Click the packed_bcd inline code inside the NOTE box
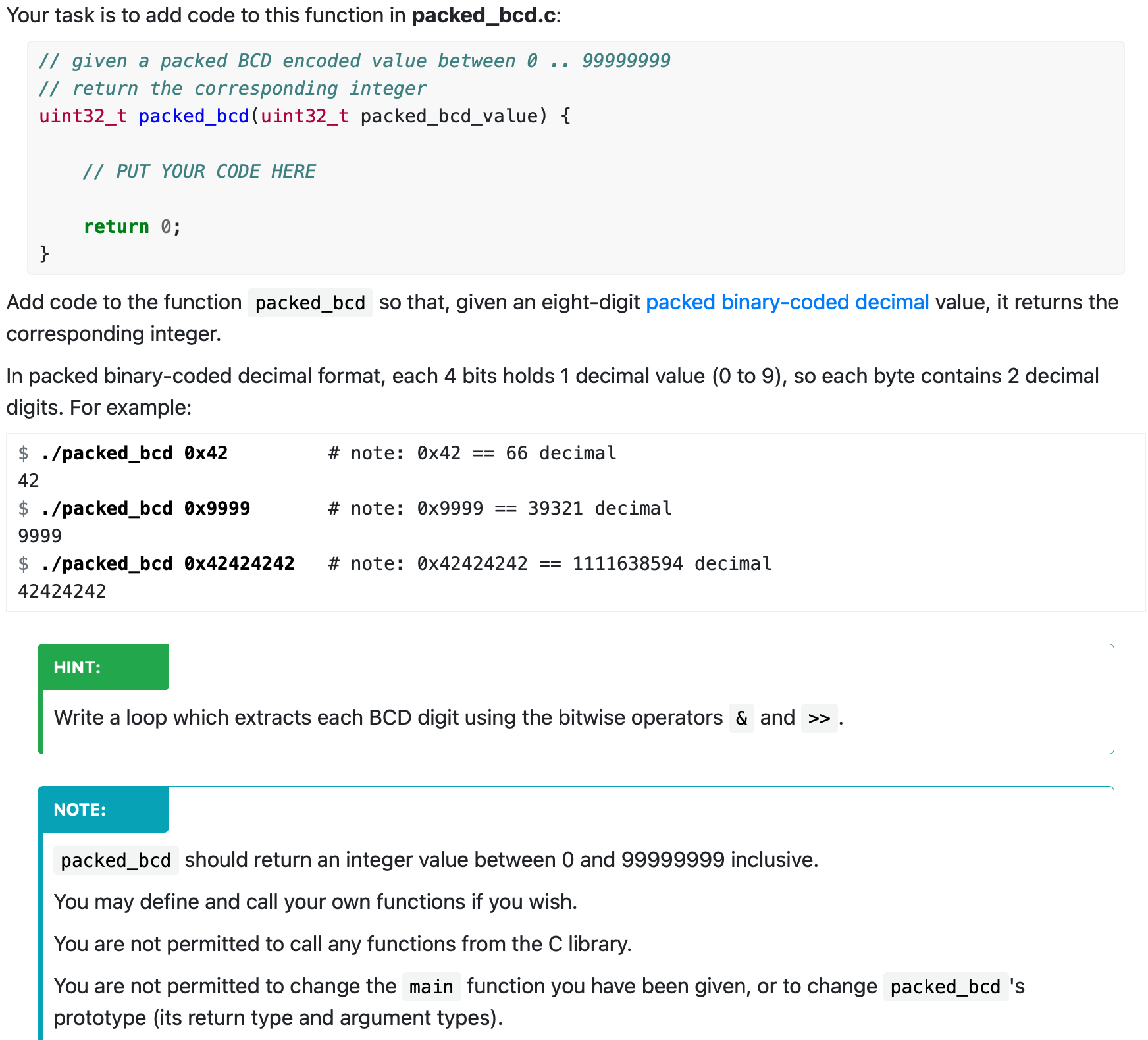Viewport: 1148px width, 1040px height. [x=115, y=860]
